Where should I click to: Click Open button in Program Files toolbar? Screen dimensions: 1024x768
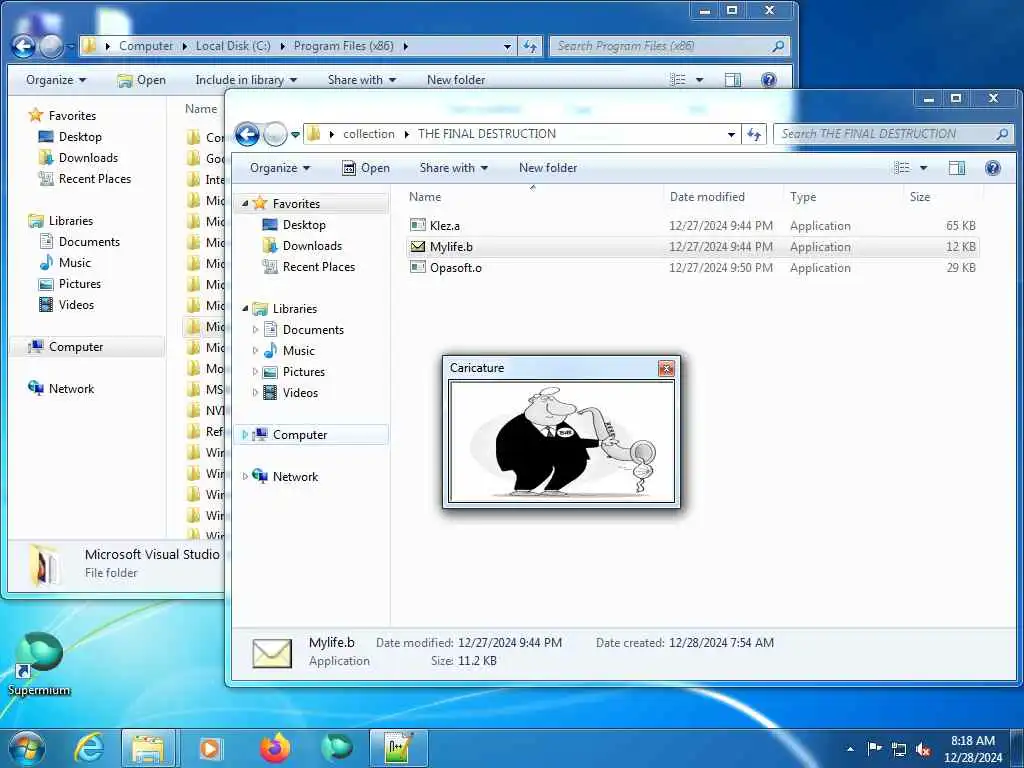click(x=142, y=80)
